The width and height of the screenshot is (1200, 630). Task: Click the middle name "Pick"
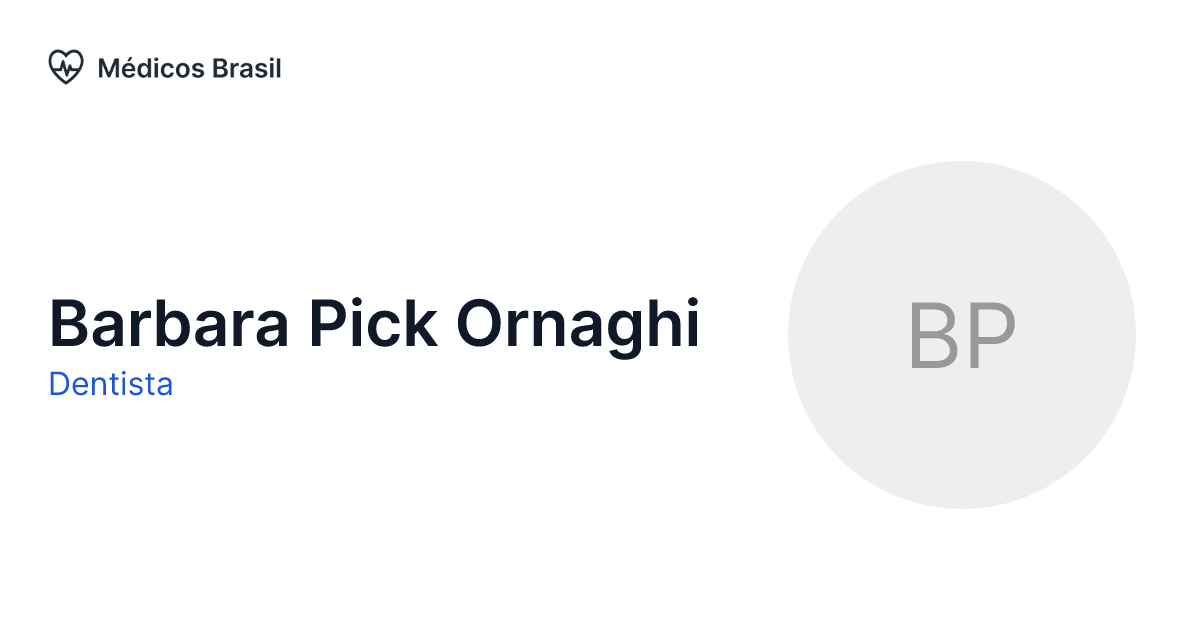pos(373,323)
